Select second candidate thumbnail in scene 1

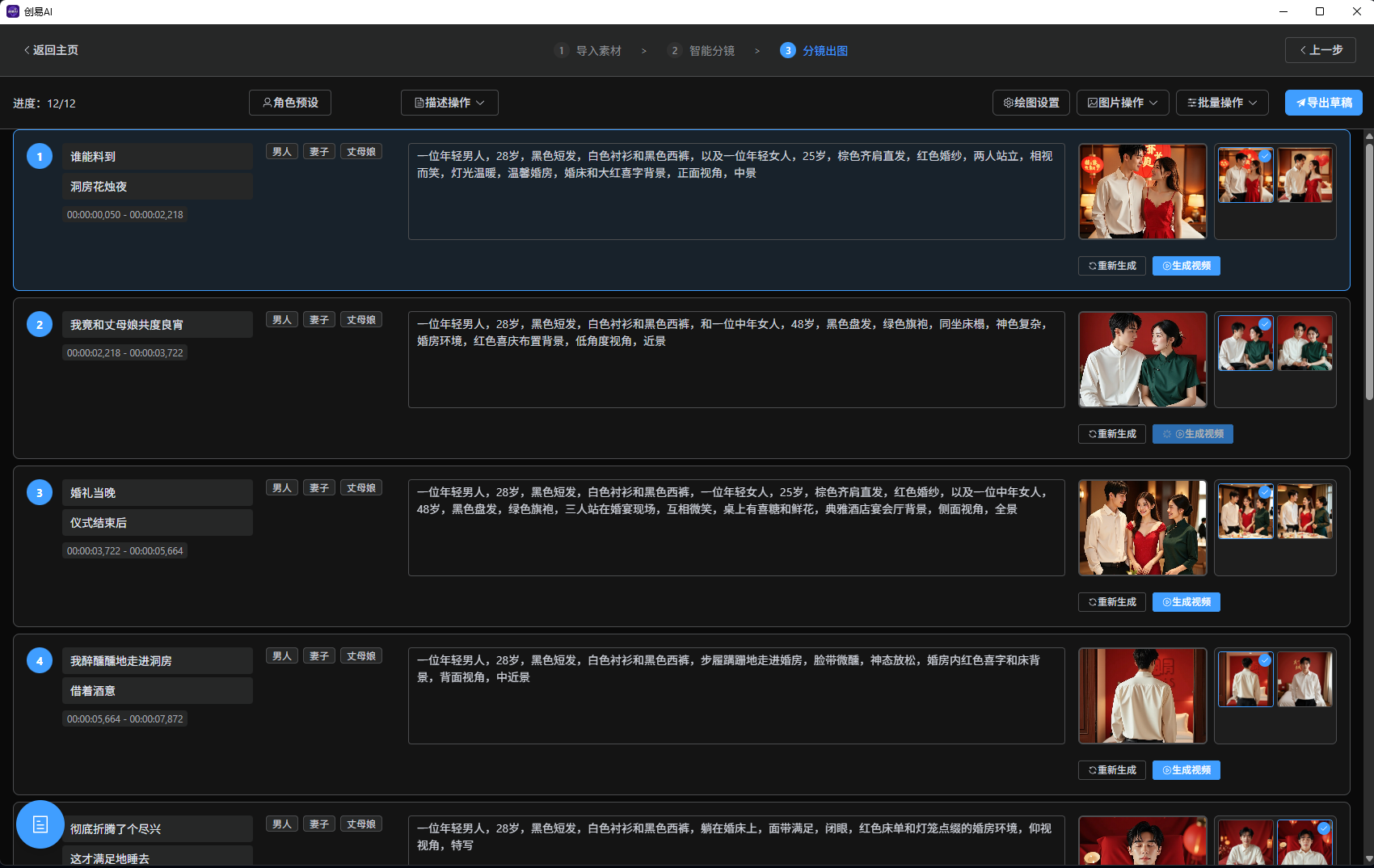[1304, 175]
